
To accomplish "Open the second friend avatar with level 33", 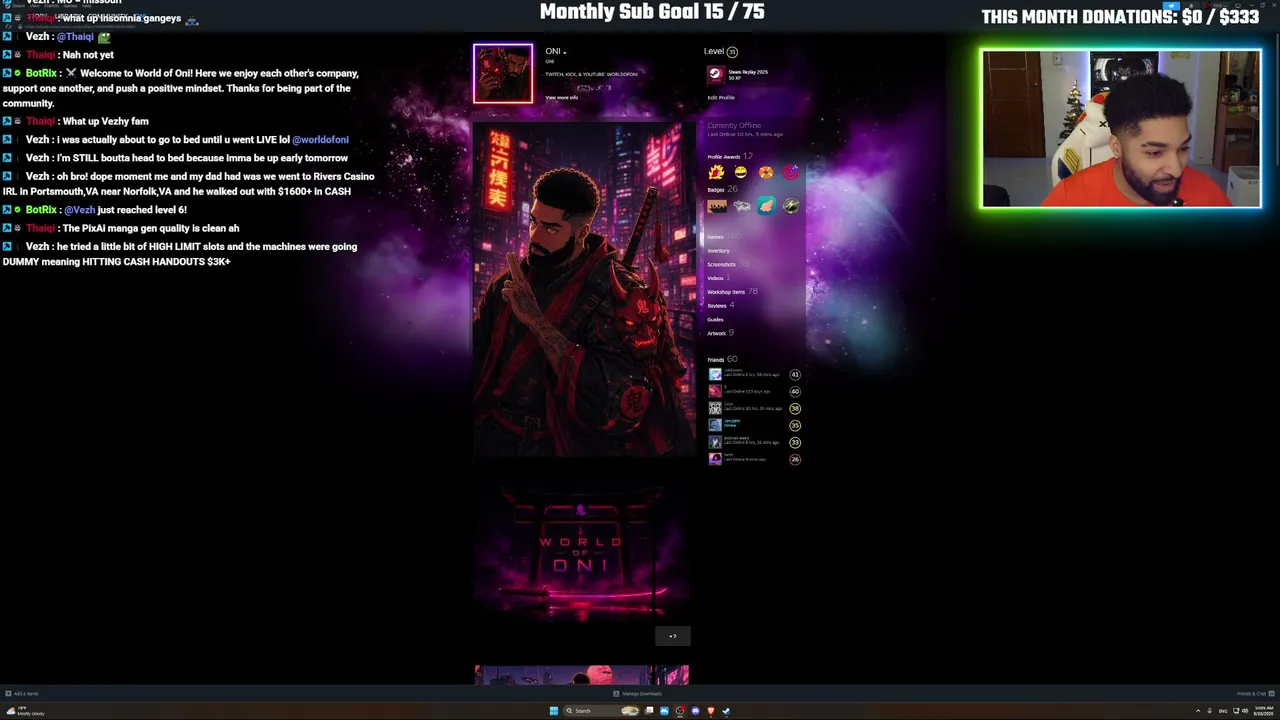I will 715,442.
